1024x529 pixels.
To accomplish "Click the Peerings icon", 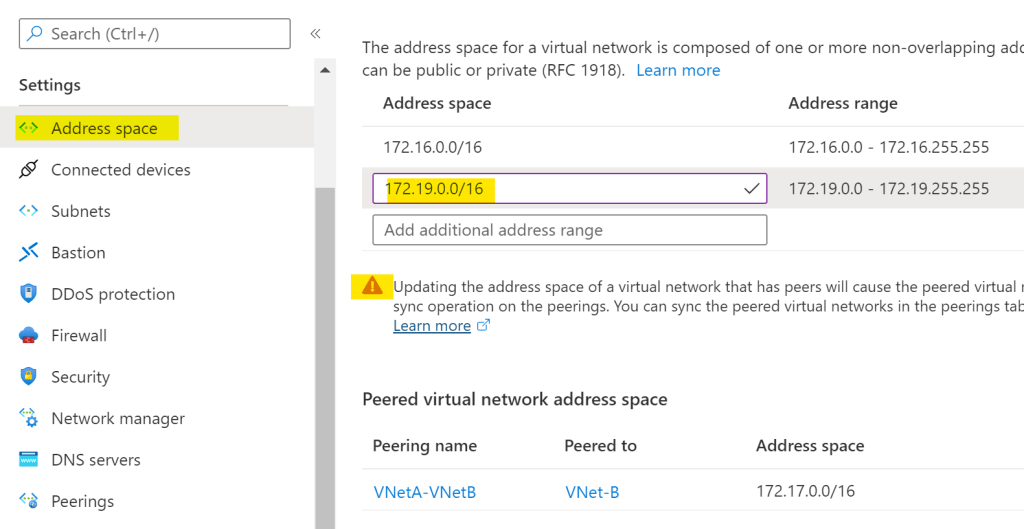I will click(x=29, y=502).
